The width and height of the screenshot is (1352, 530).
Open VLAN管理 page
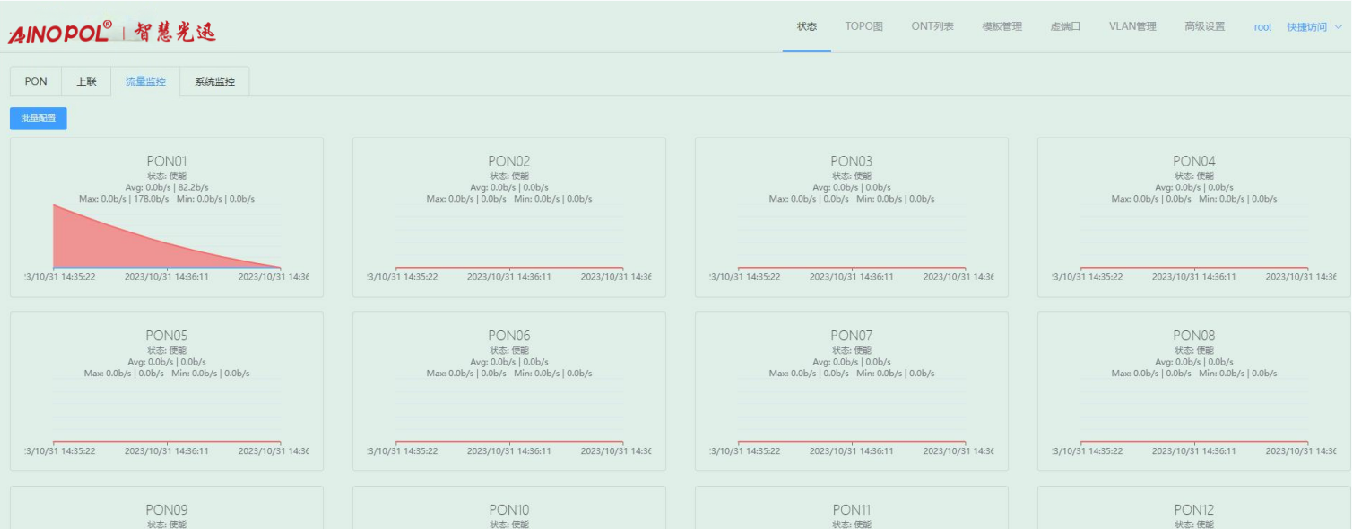click(x=1132, y=27)
